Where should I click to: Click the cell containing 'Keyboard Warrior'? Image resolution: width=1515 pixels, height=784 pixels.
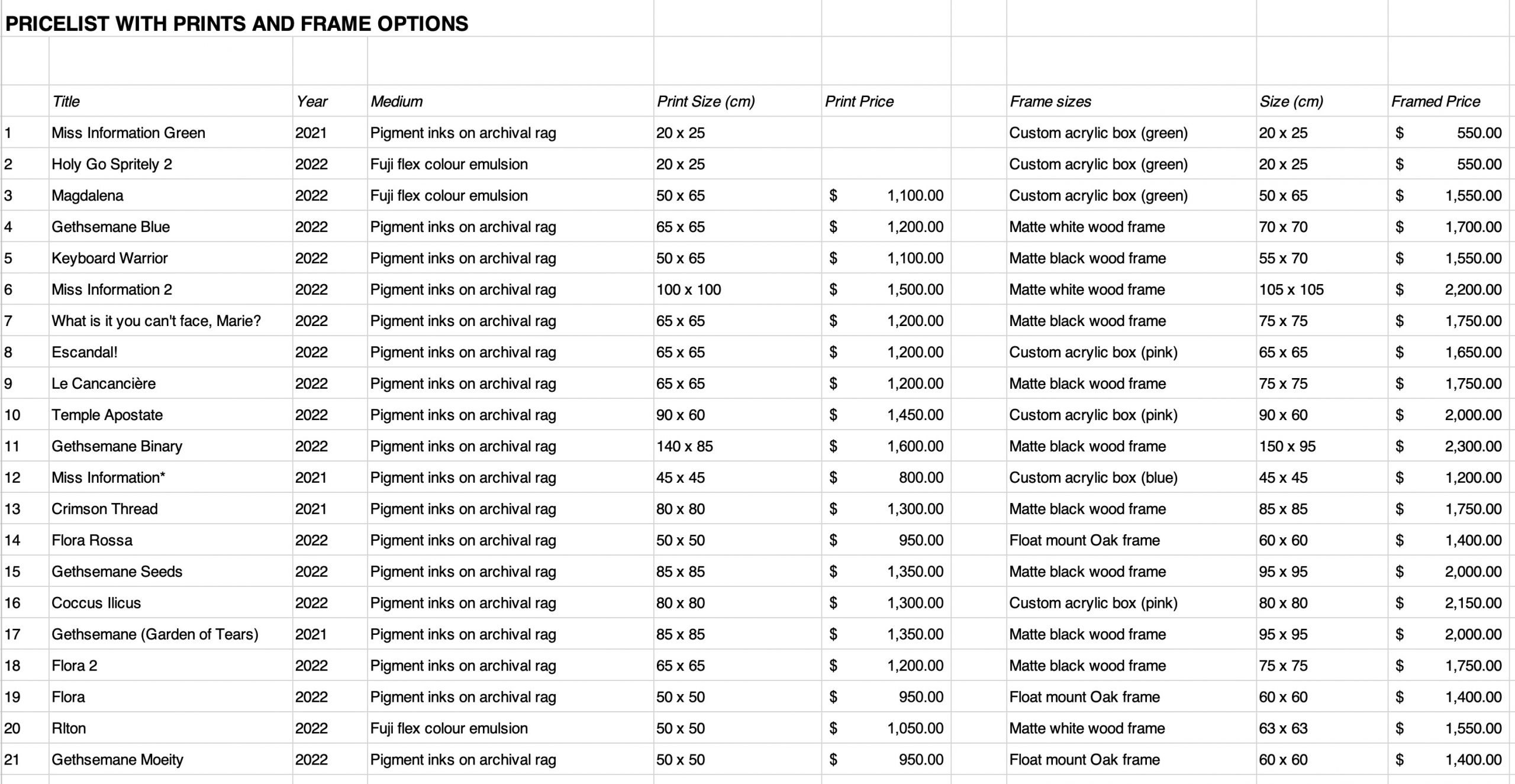[170, 258]
